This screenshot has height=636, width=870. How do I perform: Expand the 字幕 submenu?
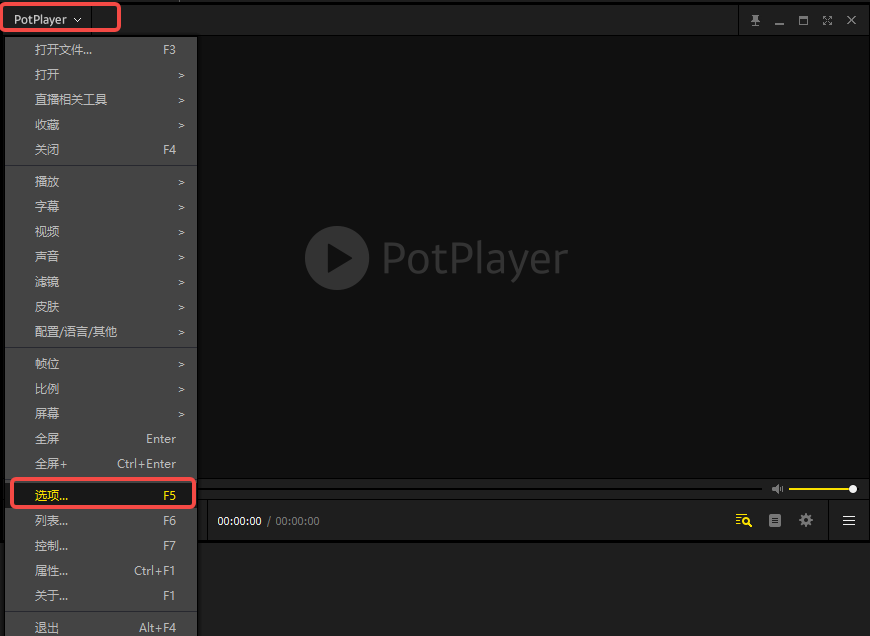[100, 207]
